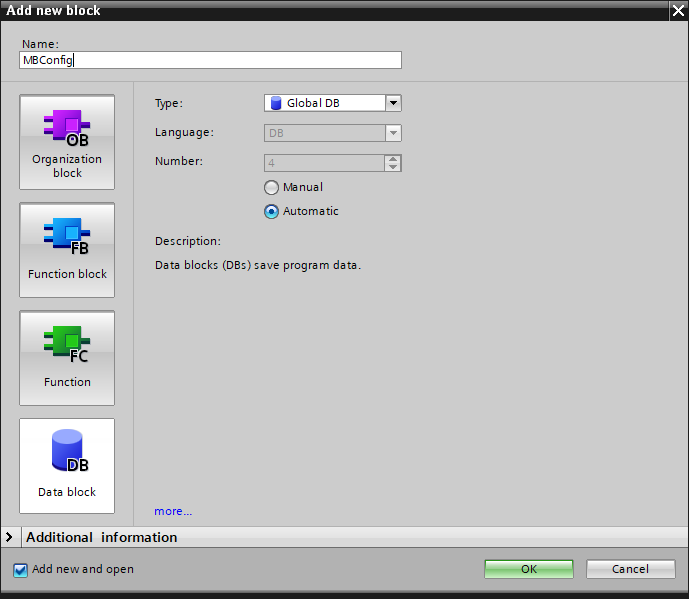Click blue cylinder icon in Type field
Viewport: 689px width, 599px height.
[276, 103]
